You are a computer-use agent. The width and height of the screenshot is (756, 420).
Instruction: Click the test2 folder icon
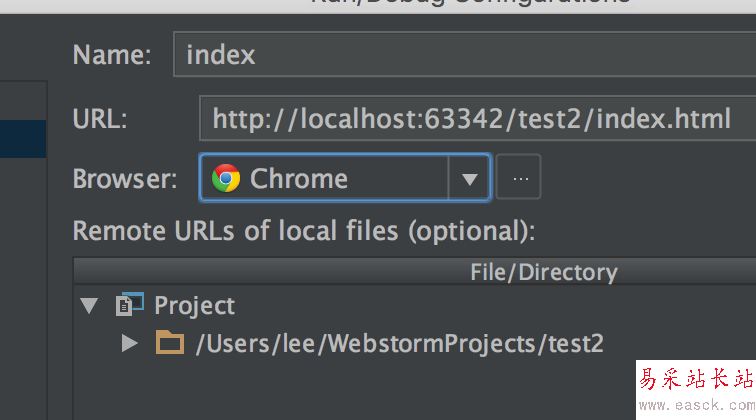pyautogui.click(x=170, y=344)
